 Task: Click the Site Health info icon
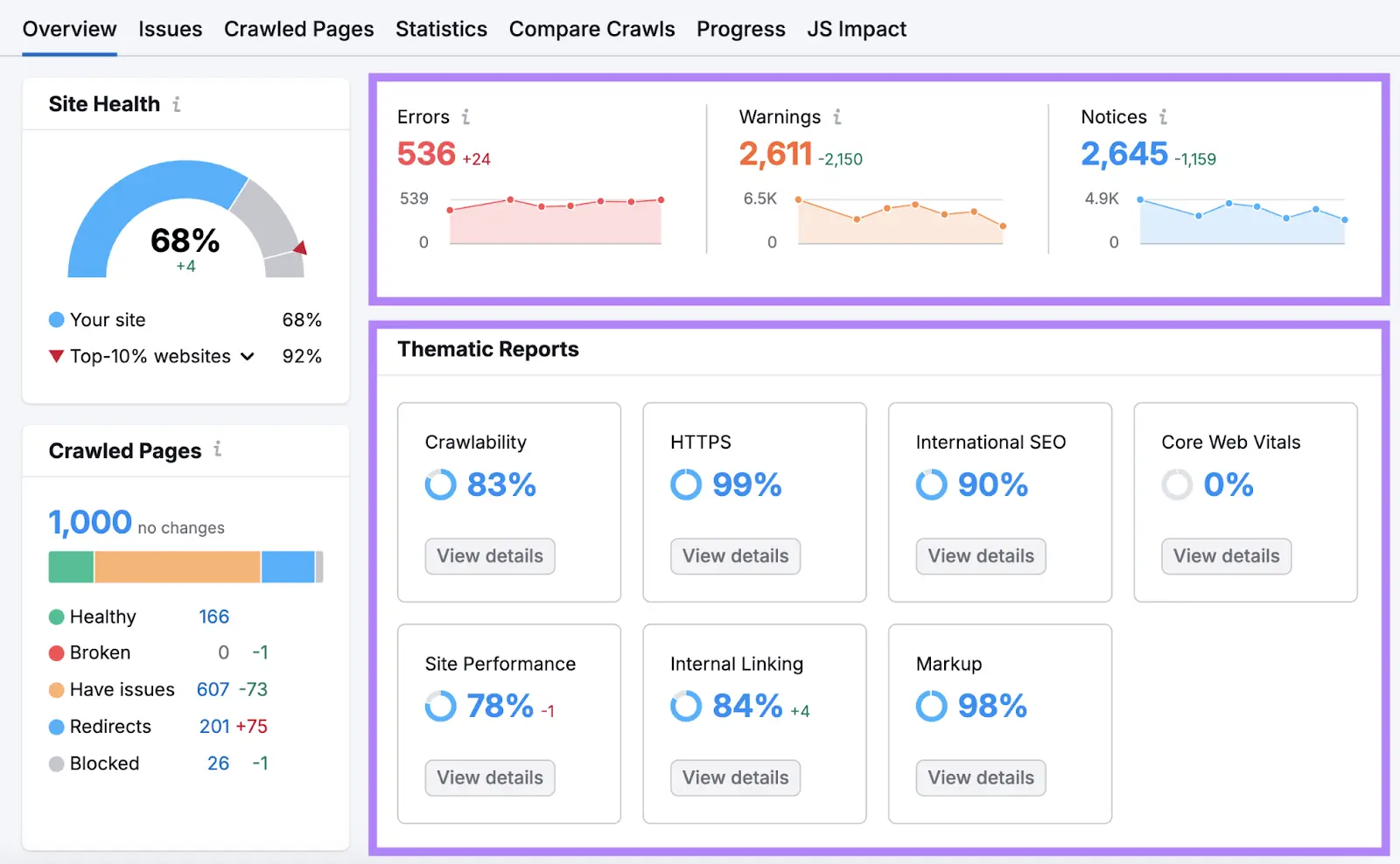click(178, 104)
